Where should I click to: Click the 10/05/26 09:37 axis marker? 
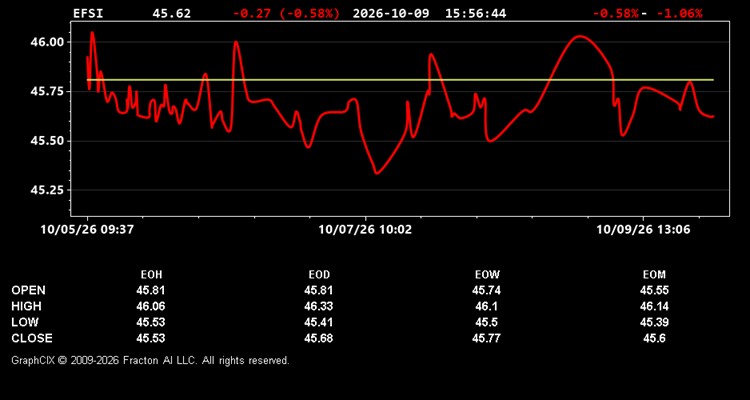[x=87, y=229]
